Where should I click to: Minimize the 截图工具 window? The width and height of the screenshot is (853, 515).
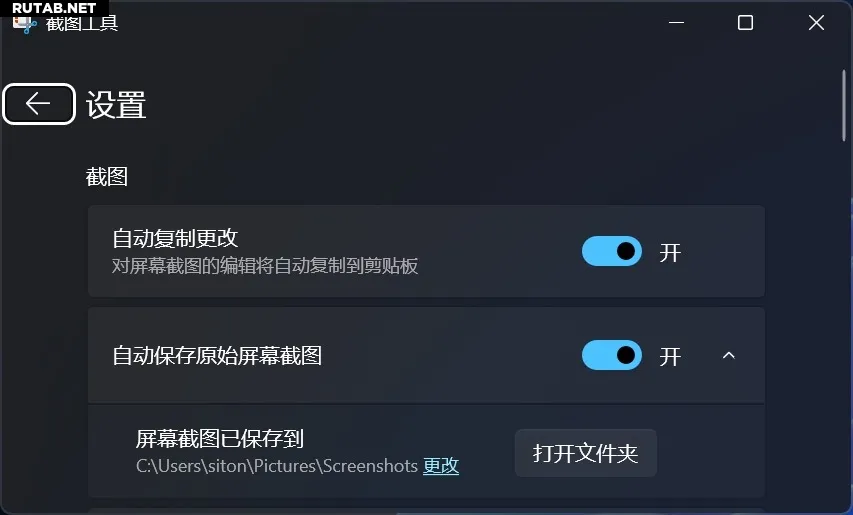(x=676, y=23)
